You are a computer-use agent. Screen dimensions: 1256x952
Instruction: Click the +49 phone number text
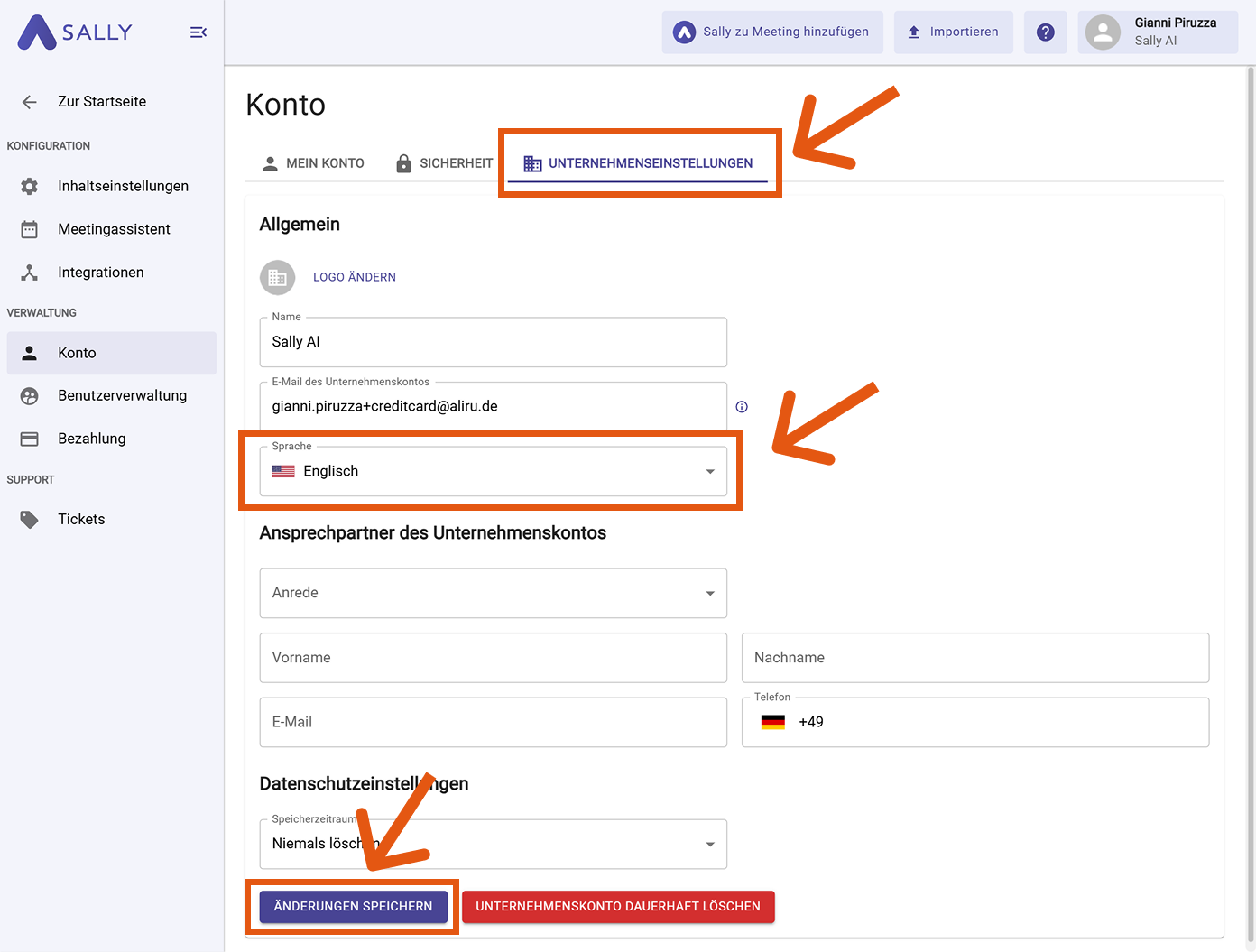(x=811, y=722)
